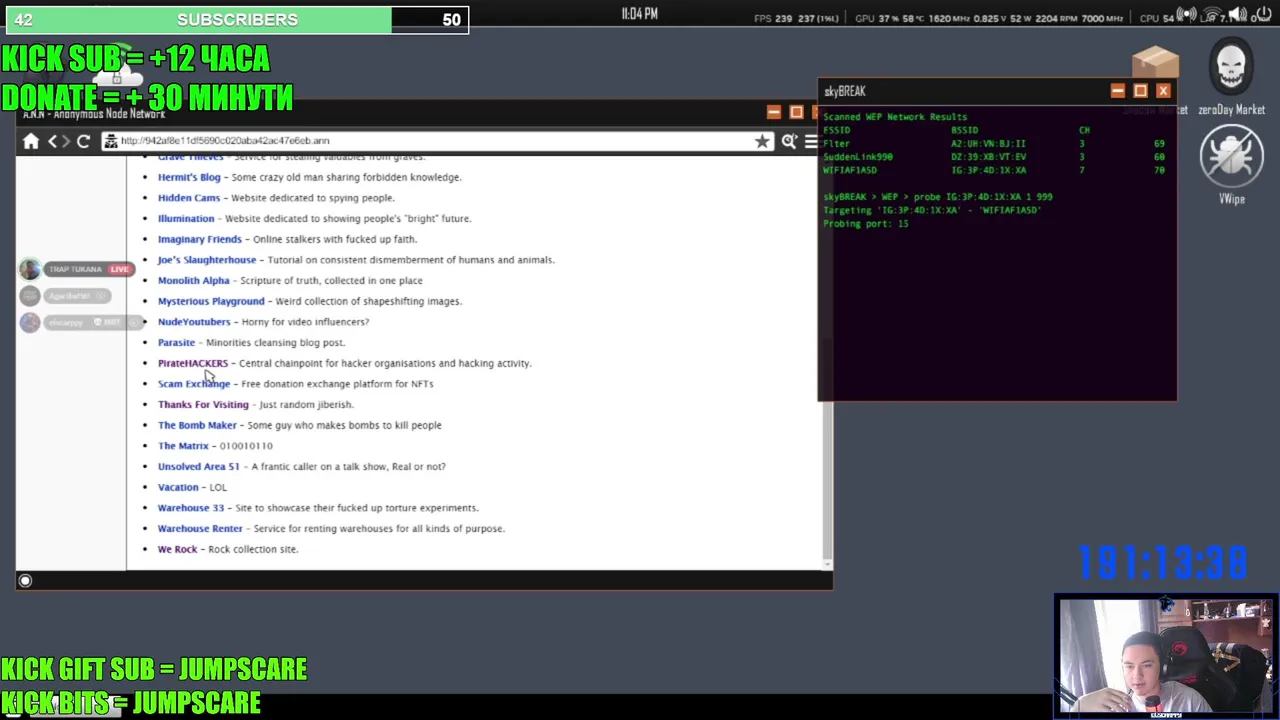
Task: Open the Scam Exchange link
Action: pos(194,384)
